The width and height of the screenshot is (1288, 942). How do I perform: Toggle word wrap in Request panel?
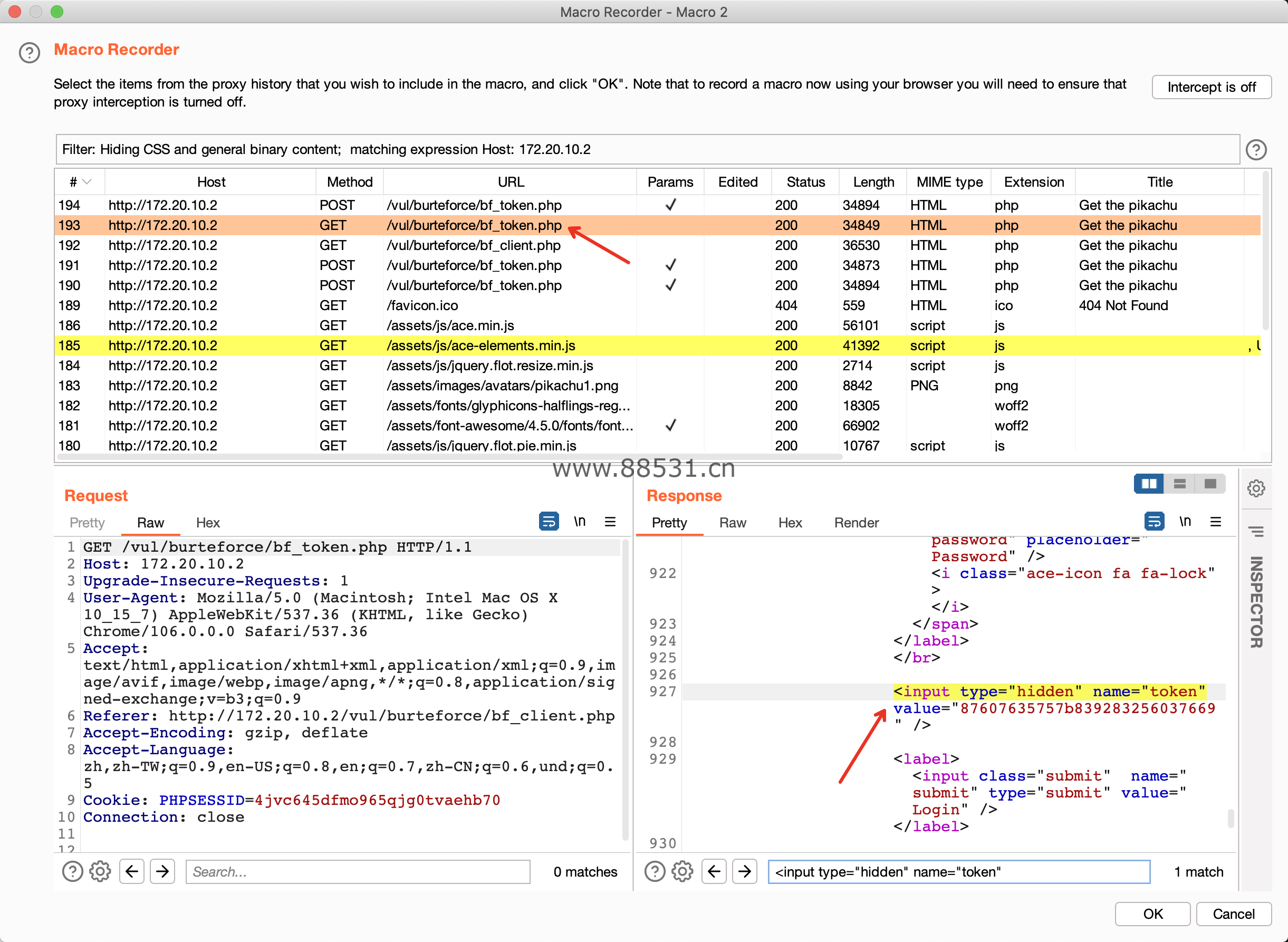point(549,521)
